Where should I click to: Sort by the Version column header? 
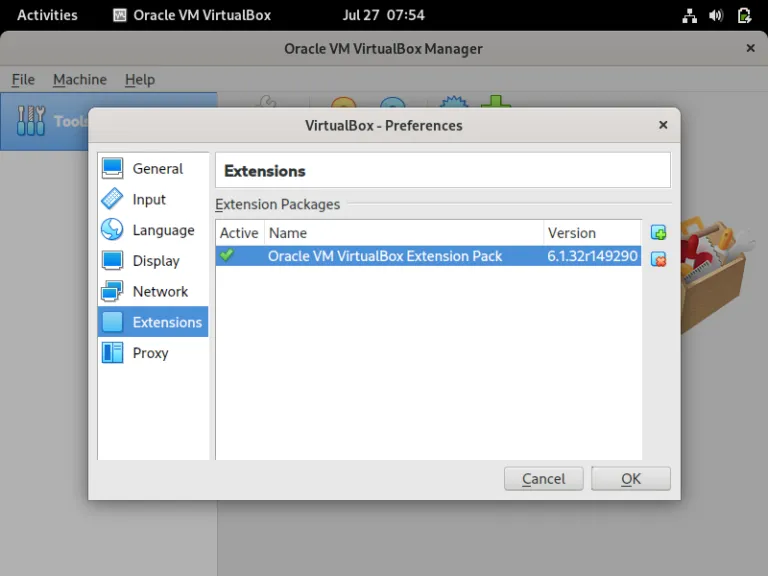(x=592, y=233)
